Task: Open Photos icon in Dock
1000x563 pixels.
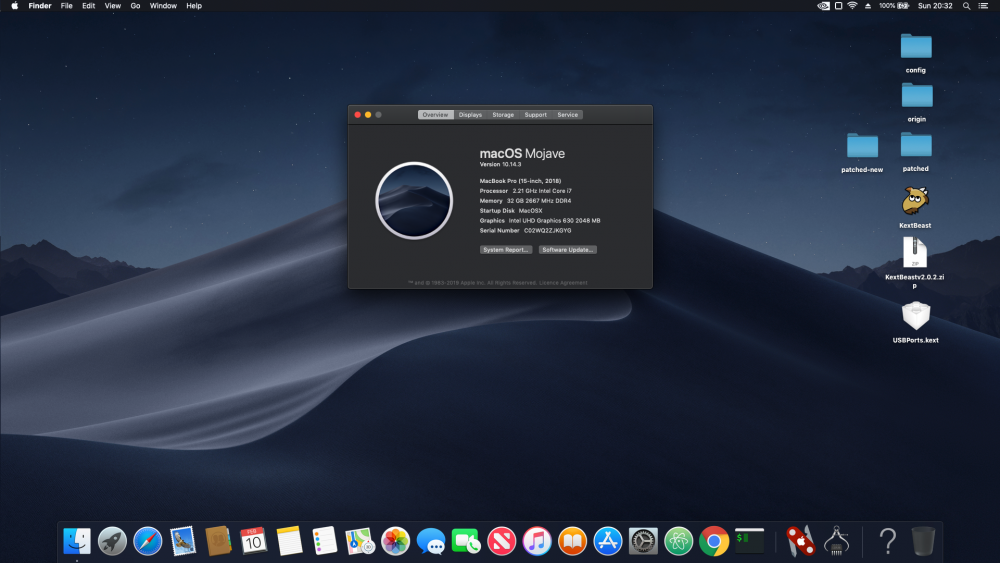Action: click(395, 541)
